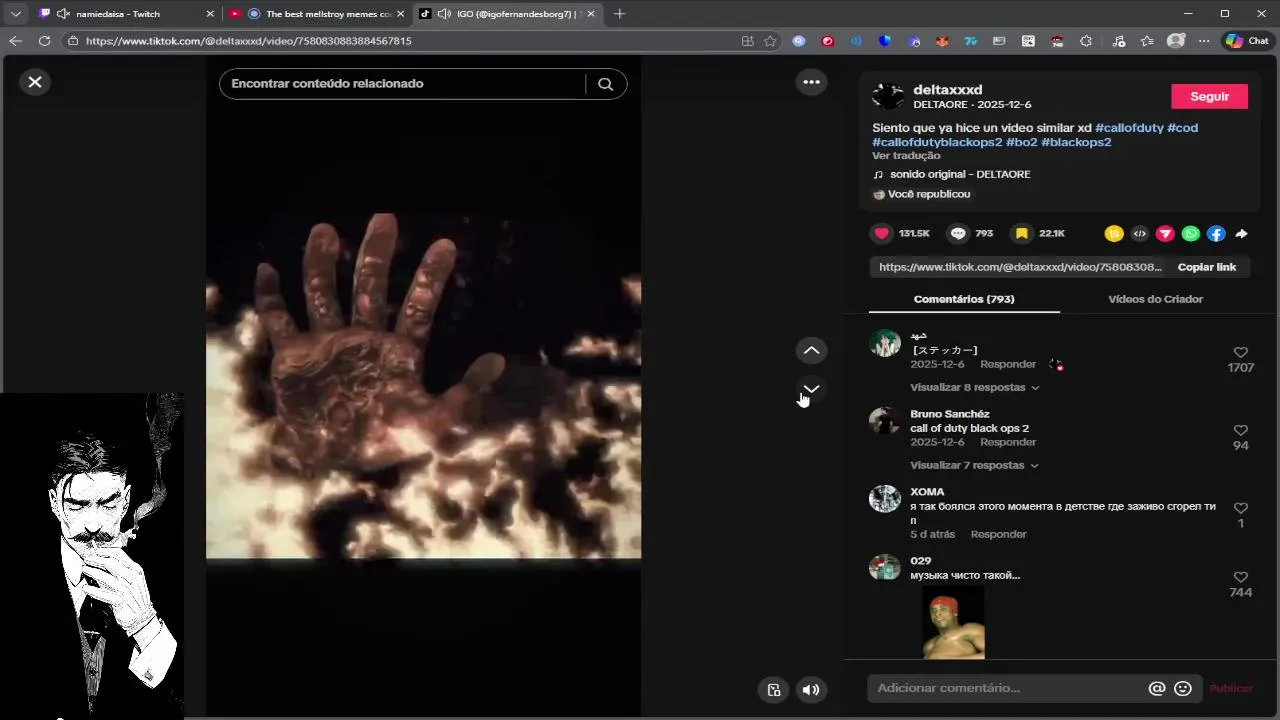The image size is (1280, 720).
Task: Switch to the Vídeos do Criador tab
Action: (x=1155, y=299)
